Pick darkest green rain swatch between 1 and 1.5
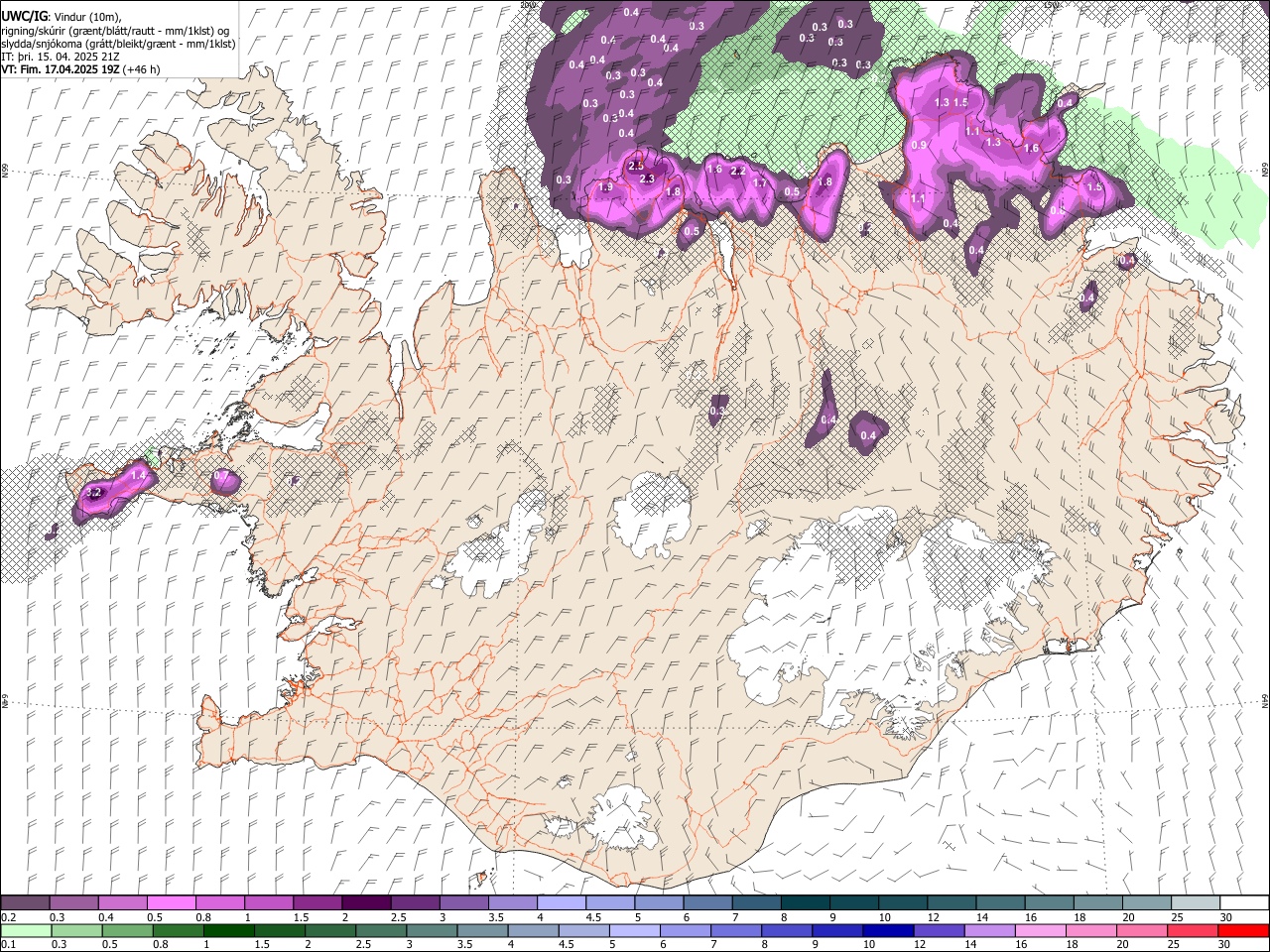Viewport: 1270px width, 952px height. pos(228,931)
